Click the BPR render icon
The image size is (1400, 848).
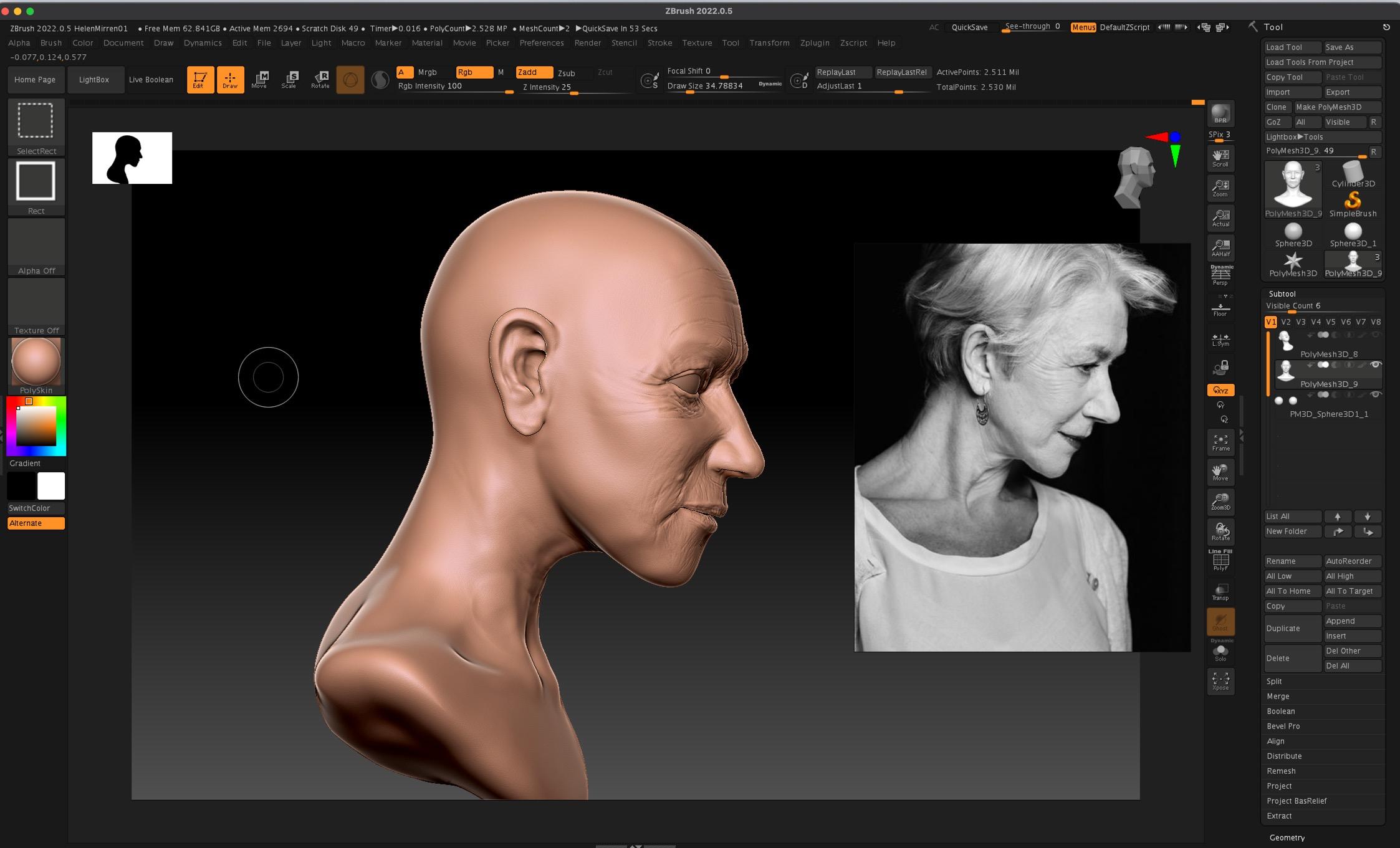pyautogui.click(x=1220, y=114)
